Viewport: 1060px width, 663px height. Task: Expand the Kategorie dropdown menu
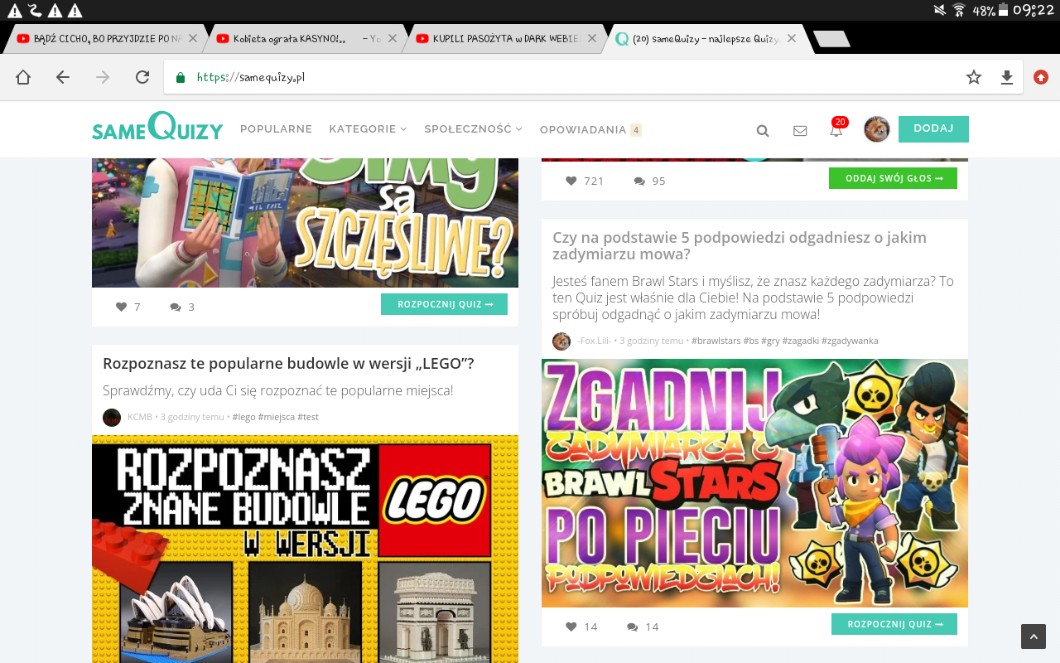pyautogui.click(x=367, y=129)
